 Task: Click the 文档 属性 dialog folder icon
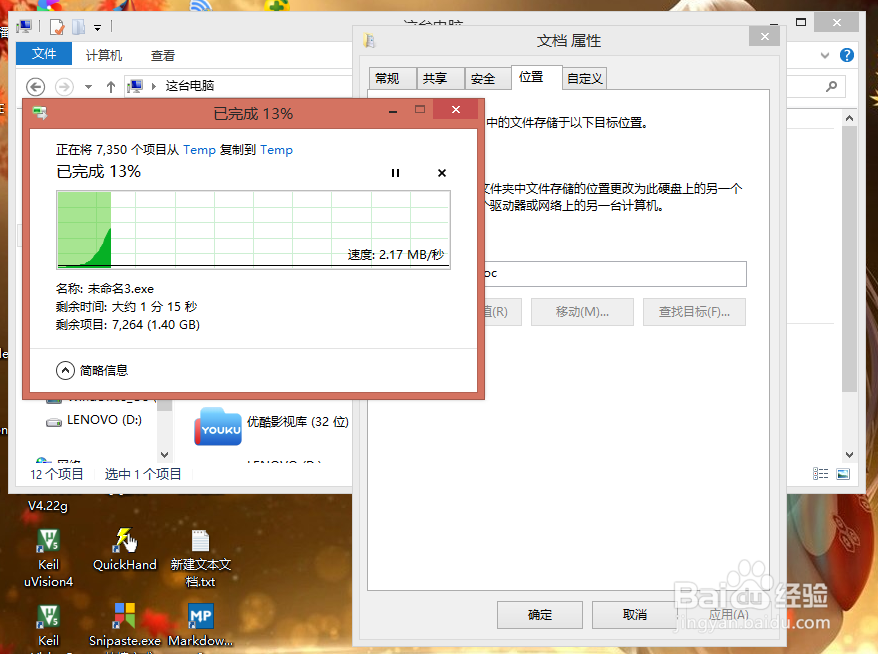tap(369, 41)
